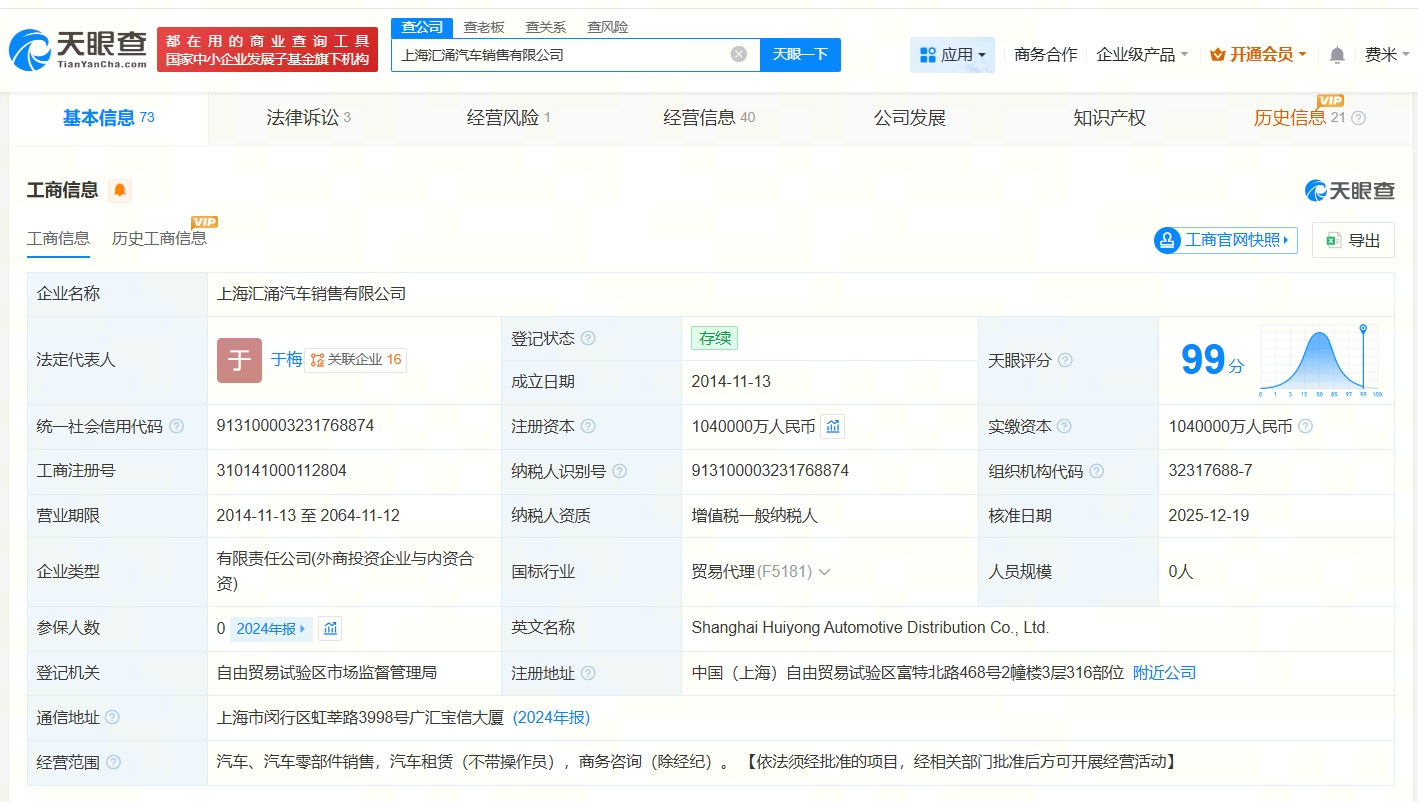
Task: Open the 附近公司 link
Action: (x=1164, y=673)
